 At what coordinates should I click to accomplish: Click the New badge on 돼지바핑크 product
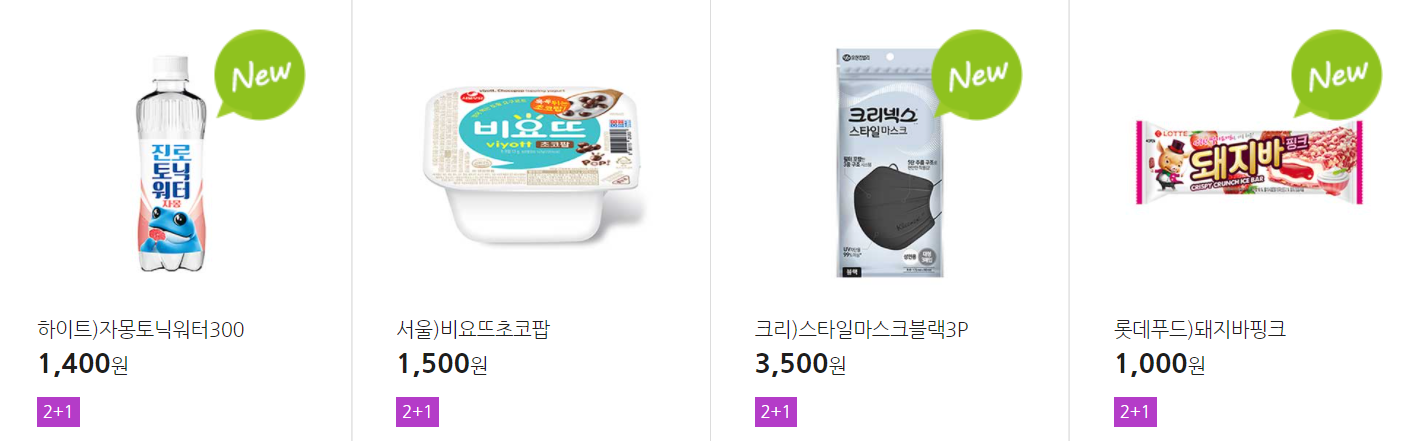(1336, 74)
